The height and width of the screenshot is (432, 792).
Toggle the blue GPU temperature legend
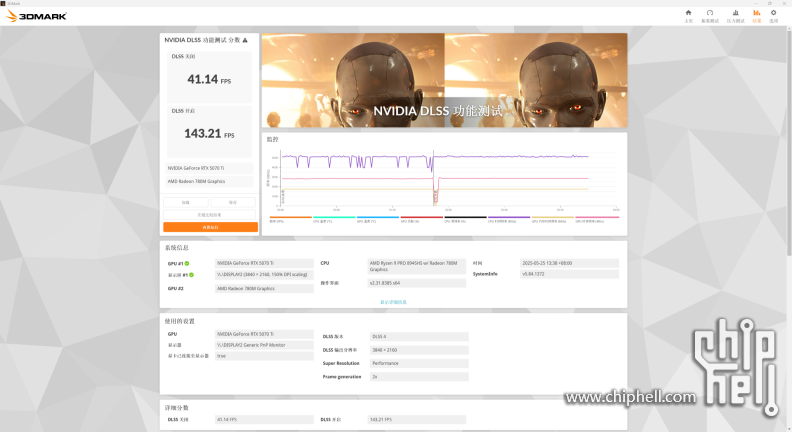tap(378, 219)
